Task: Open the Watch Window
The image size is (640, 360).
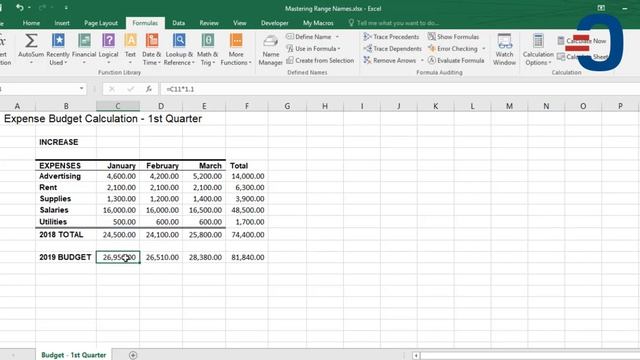Action: click(x=504, y=49)
